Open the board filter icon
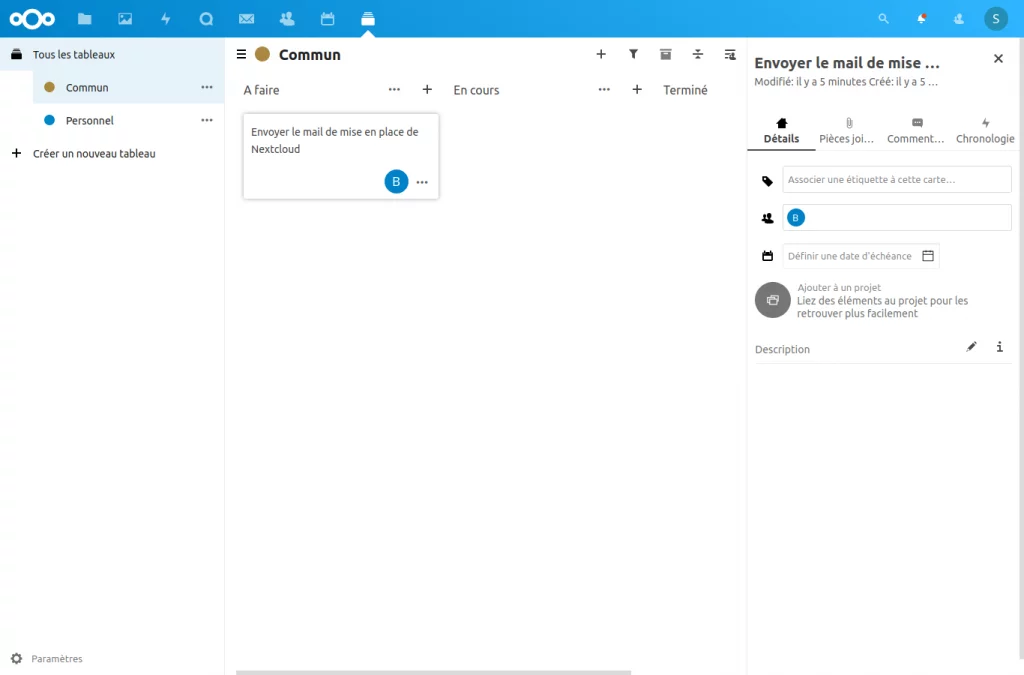 tap(633, 54)
